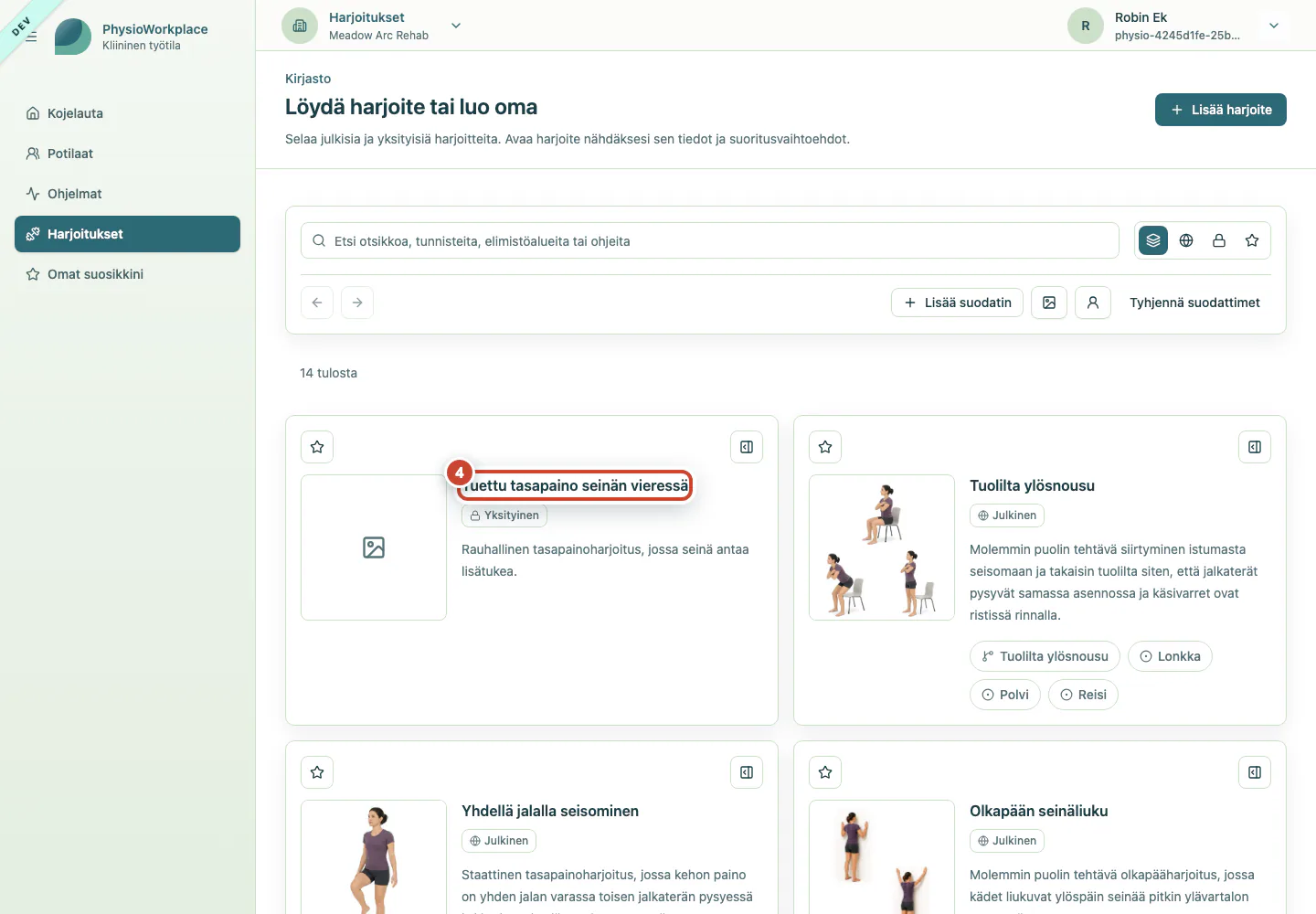Select the favorites star filter
Screen dimensions: 1316x914
(x=1252, y=240)
